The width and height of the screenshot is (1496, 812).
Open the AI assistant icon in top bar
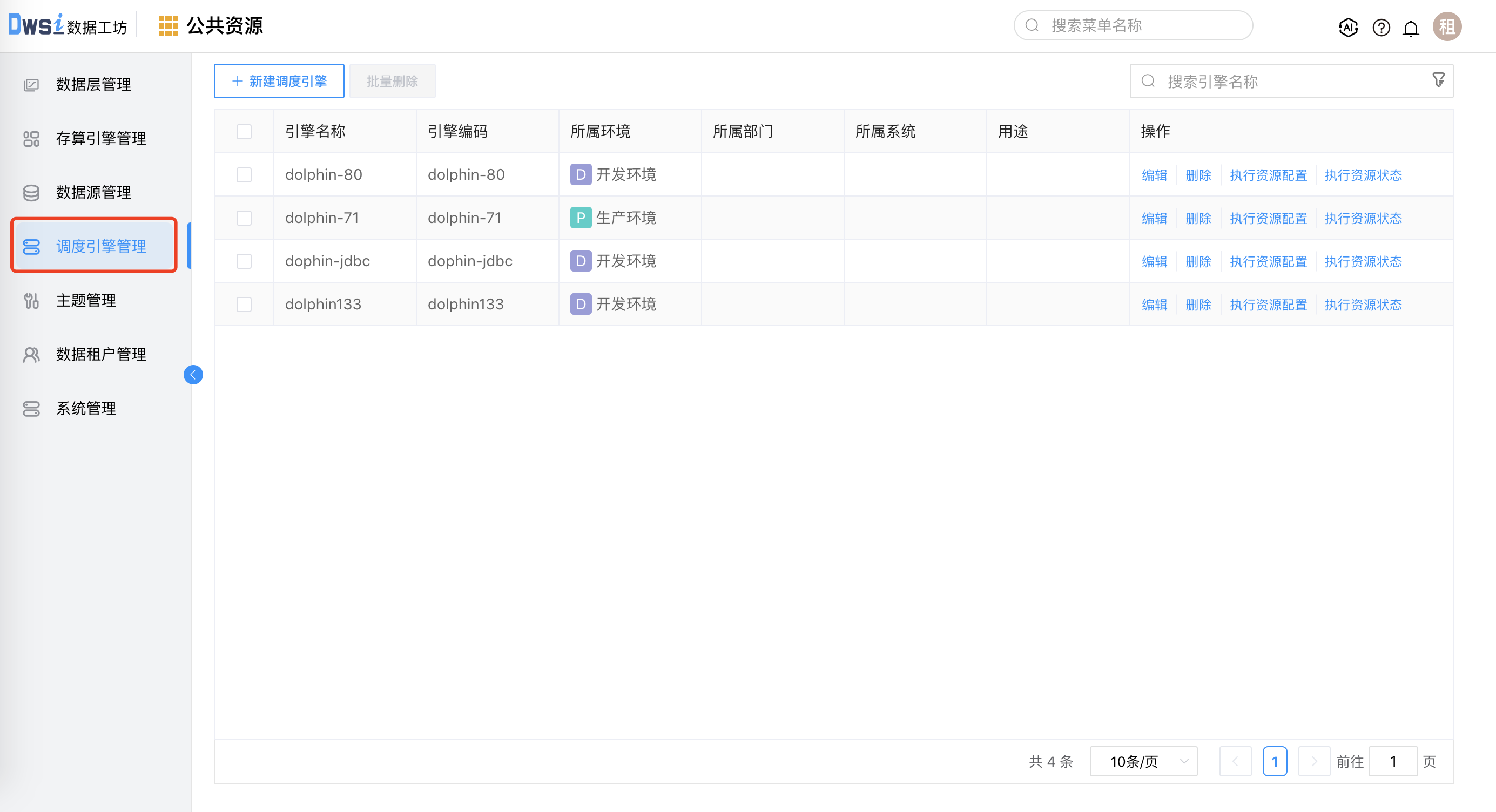point(1349,26)
